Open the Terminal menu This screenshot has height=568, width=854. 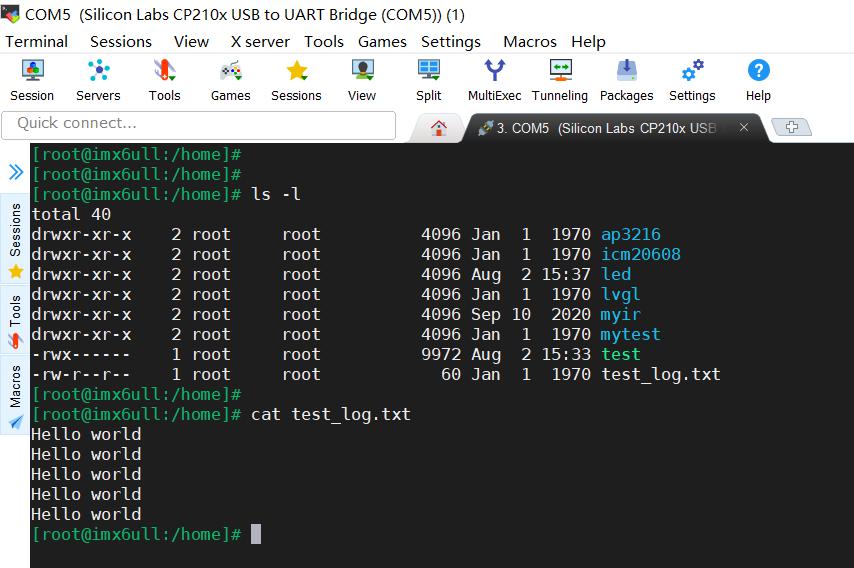[x=36, y=41]
